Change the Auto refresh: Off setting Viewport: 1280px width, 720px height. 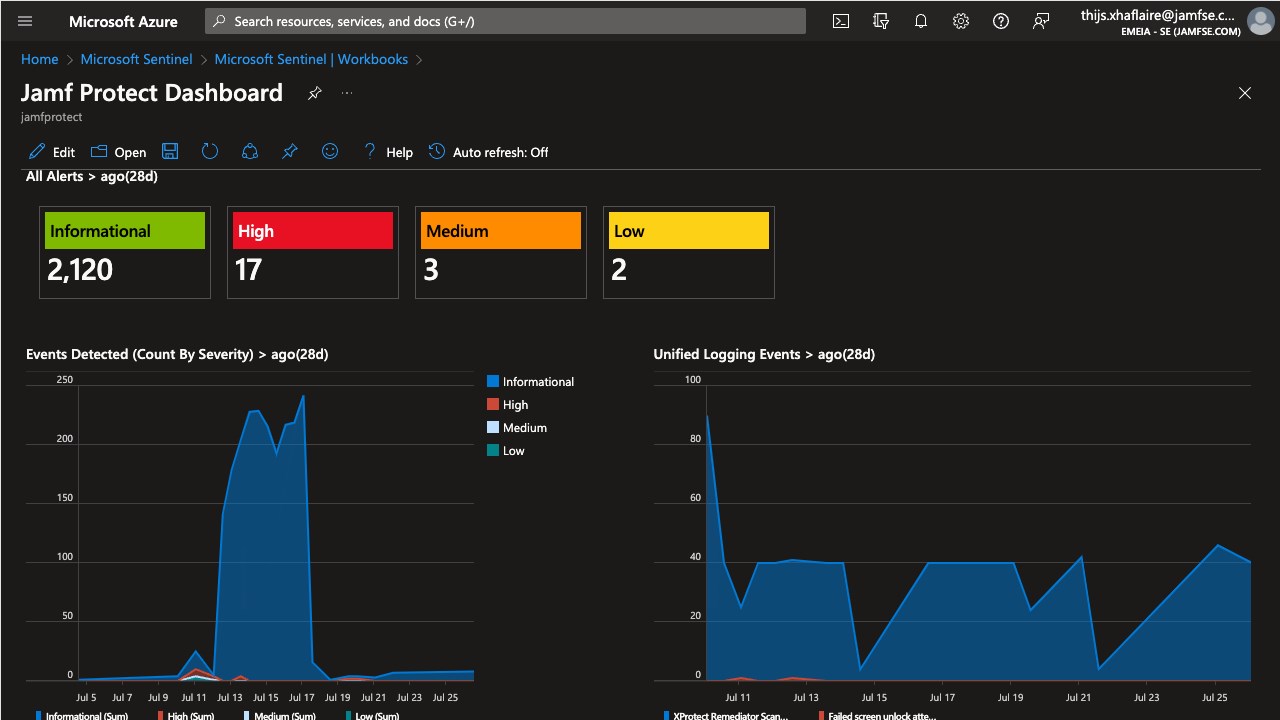pos(488,152)
